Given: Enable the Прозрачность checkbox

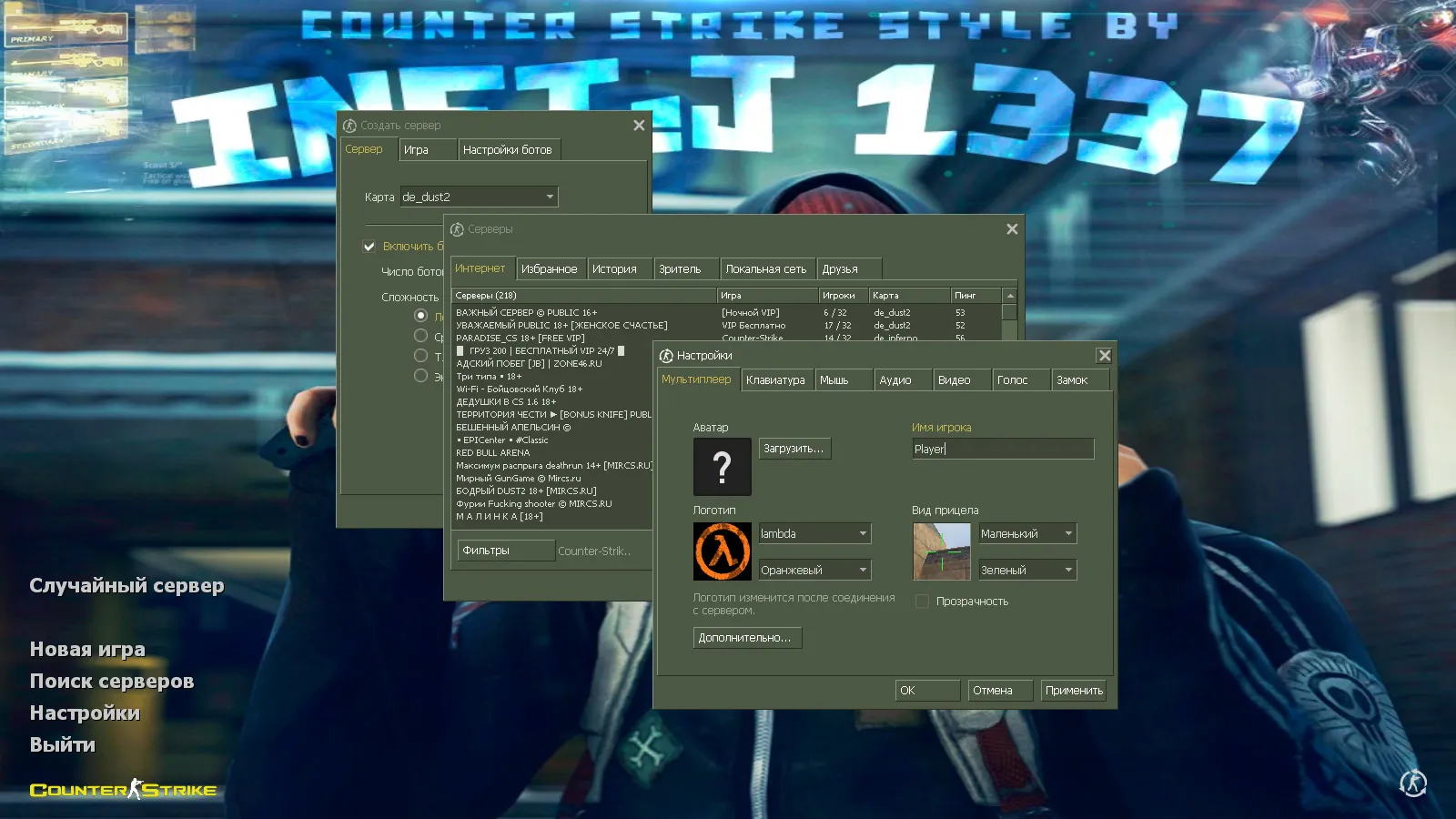Looking at the screenshot, I should [x=922, y=601].
